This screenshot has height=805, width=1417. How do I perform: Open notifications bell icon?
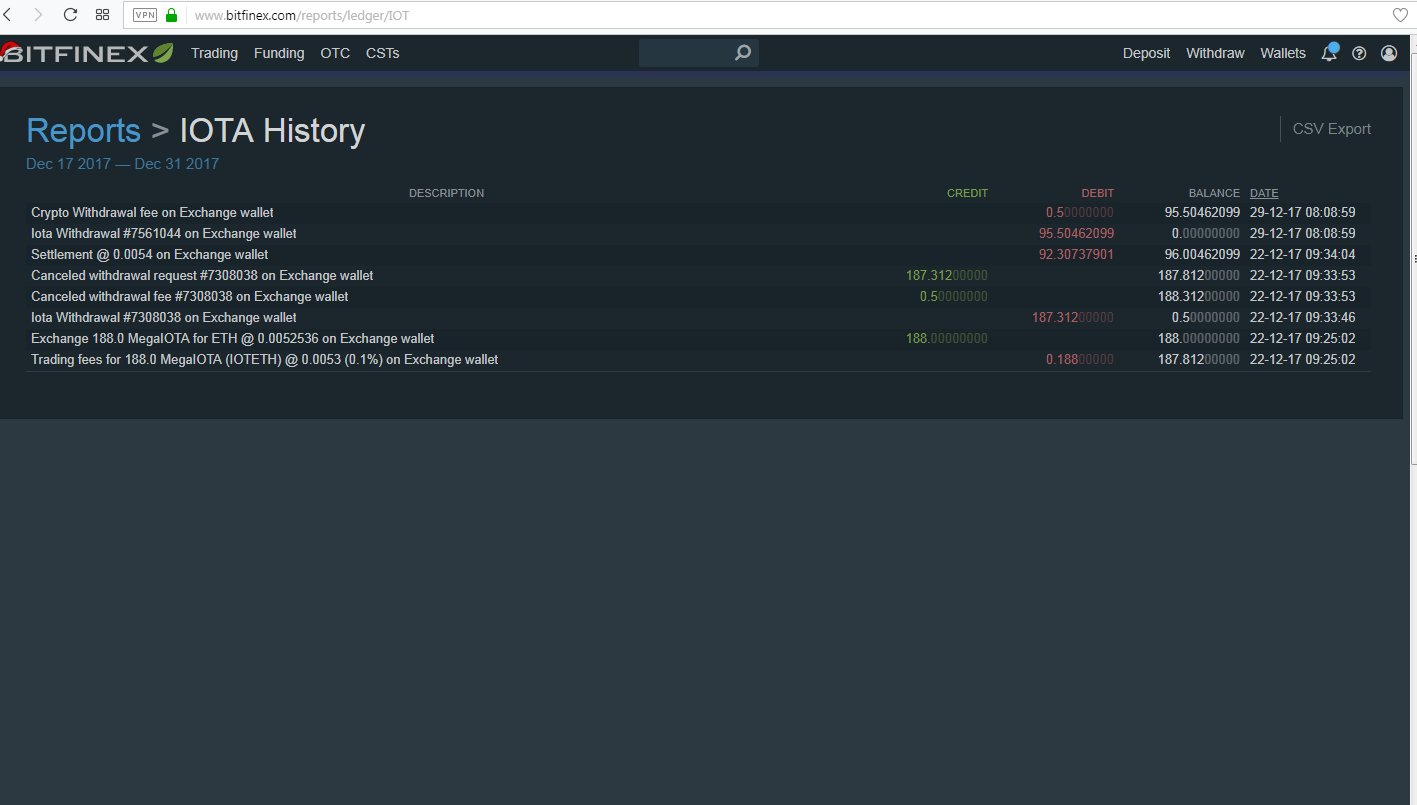[1329, 53]
